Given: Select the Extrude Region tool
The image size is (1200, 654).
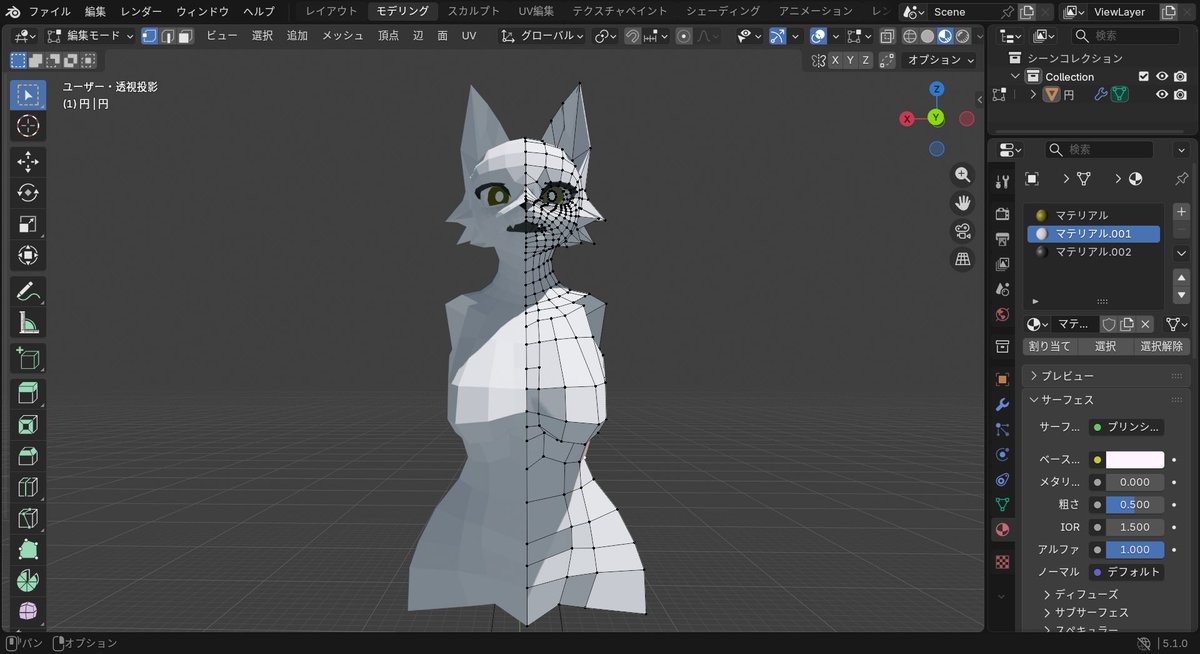Looking at the screenshot, I should (x=28, y=394).
